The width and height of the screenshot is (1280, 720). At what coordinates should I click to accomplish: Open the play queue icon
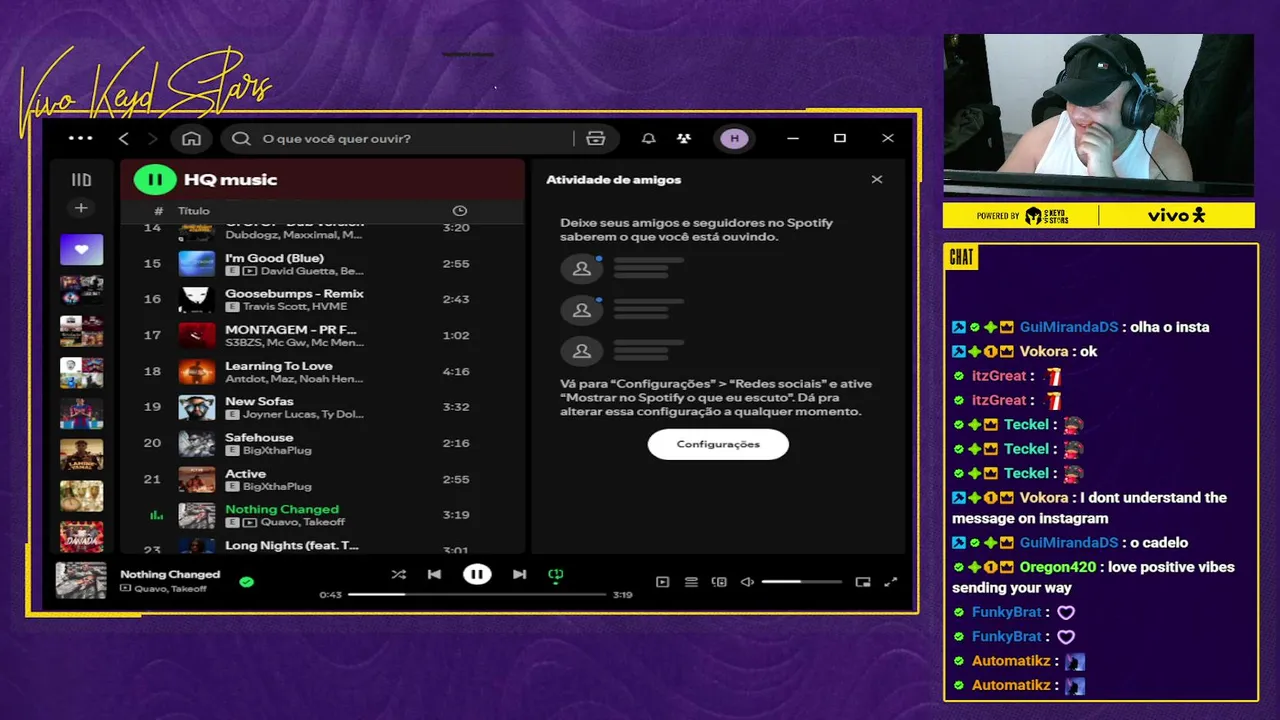pyautogui.click(x=691, y=582)
